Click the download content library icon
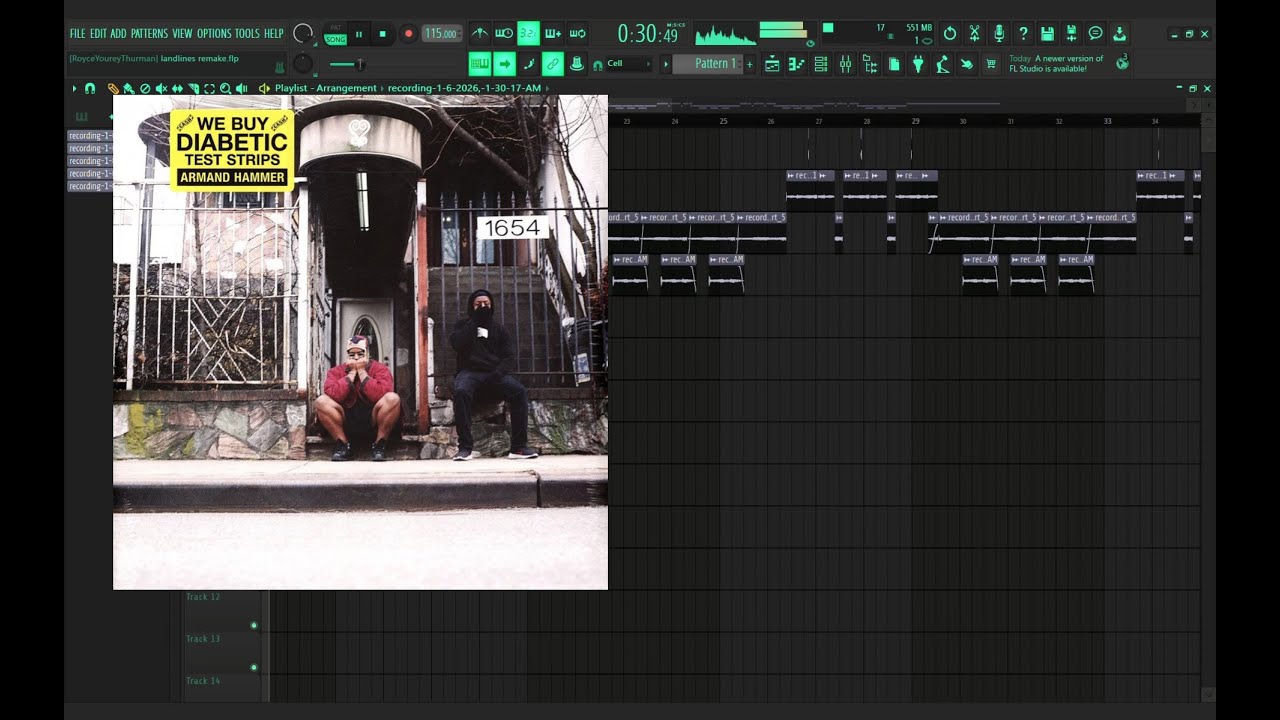The width and height of the screenshot is (1280, 720). tap(1119, 33)
